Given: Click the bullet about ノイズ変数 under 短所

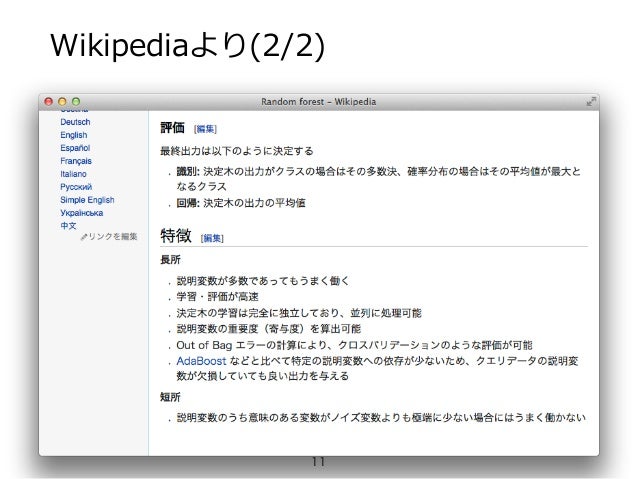Looking at the screenshot, I should click(381, 417).
